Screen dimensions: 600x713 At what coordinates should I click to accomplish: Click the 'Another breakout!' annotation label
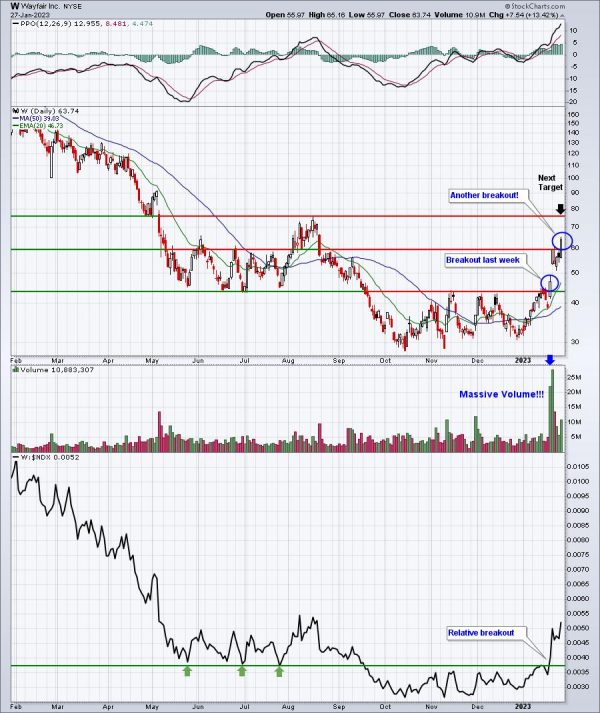(x=484, y=195)
